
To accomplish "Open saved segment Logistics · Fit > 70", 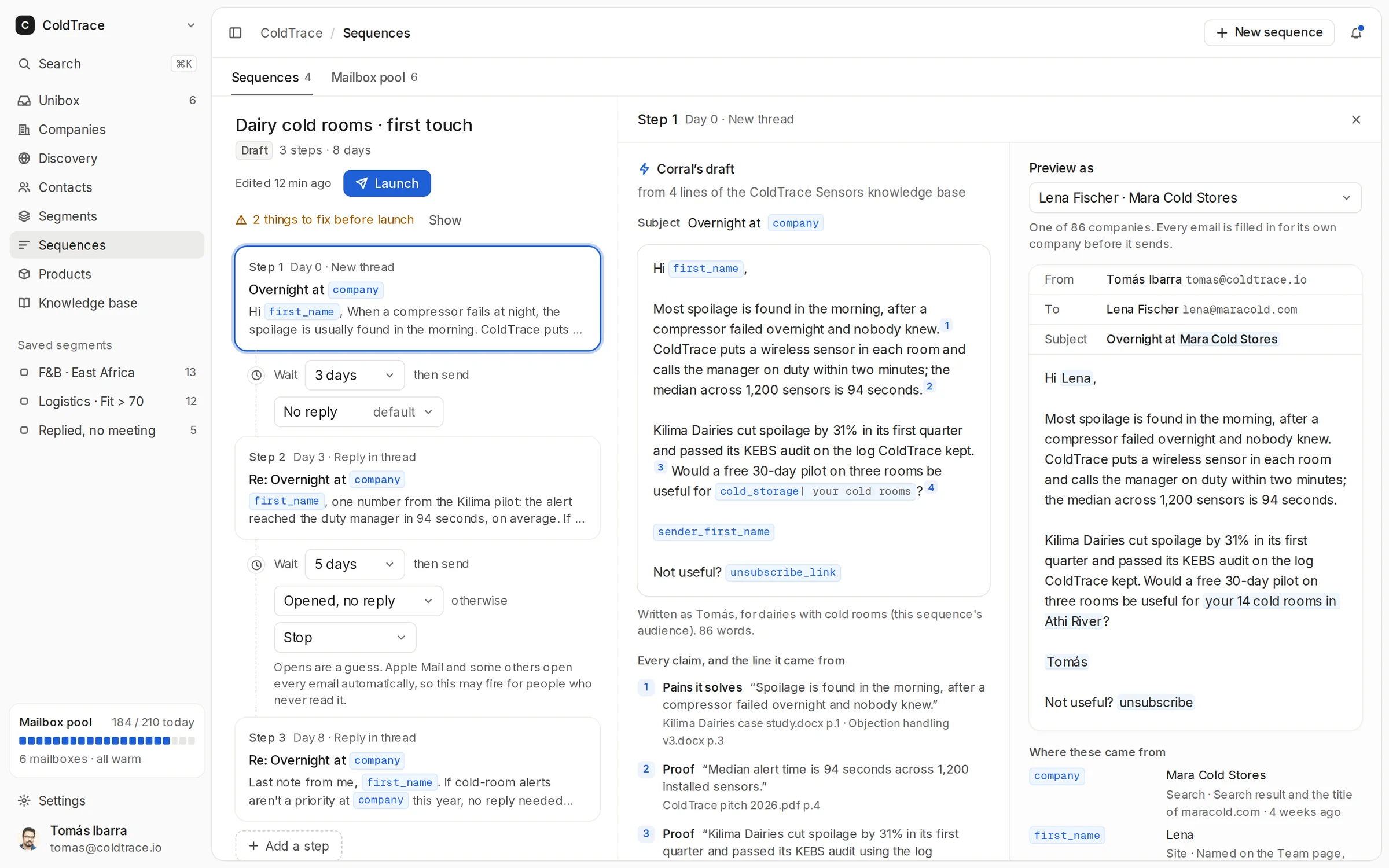I will pyautogui.click(x=107, y=401).
